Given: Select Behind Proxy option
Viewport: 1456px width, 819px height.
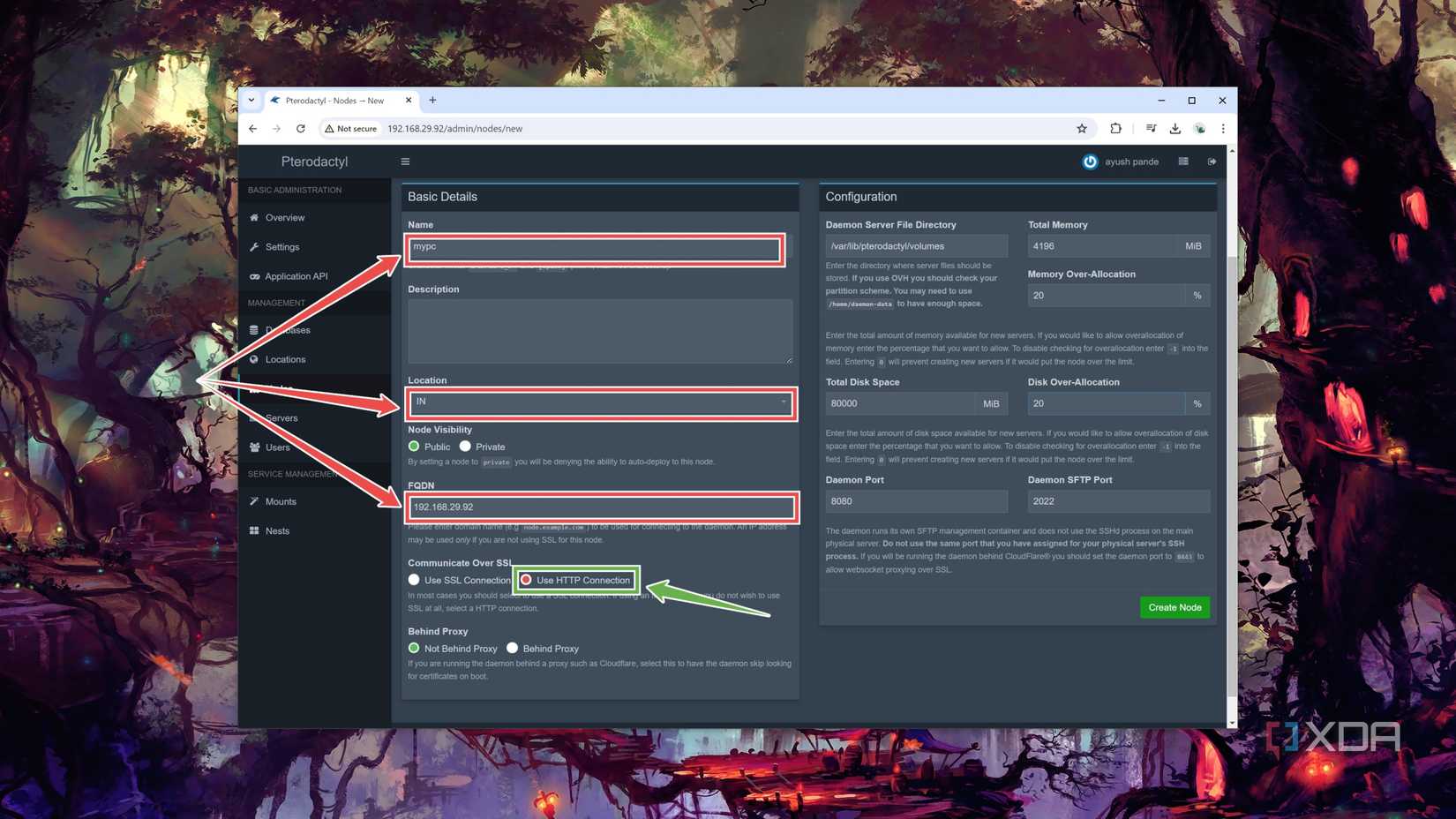Looking at the screenshot, I should pyautogui.click(x=512, y=648).
